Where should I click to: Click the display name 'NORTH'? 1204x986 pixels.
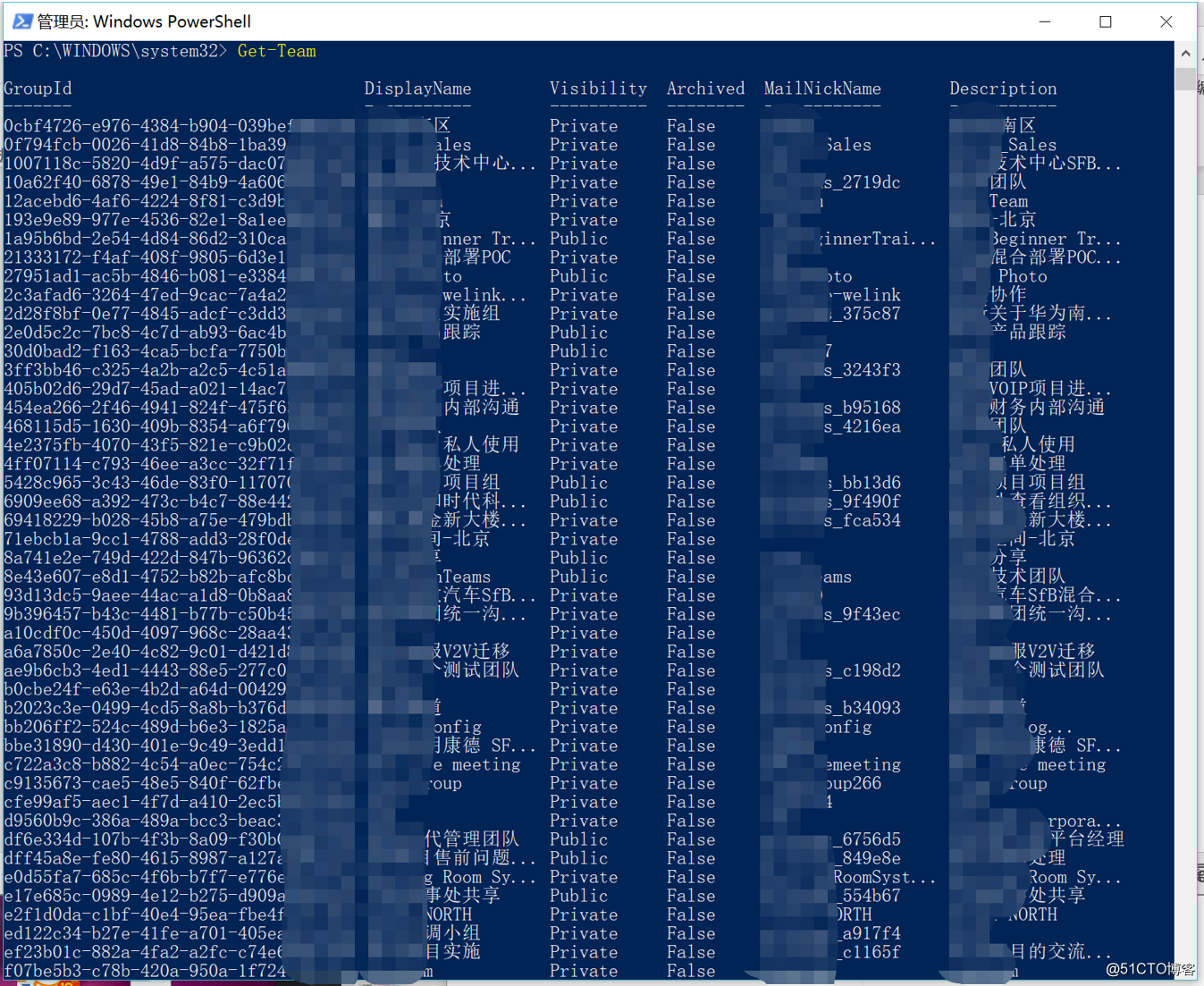click(449, 914)
